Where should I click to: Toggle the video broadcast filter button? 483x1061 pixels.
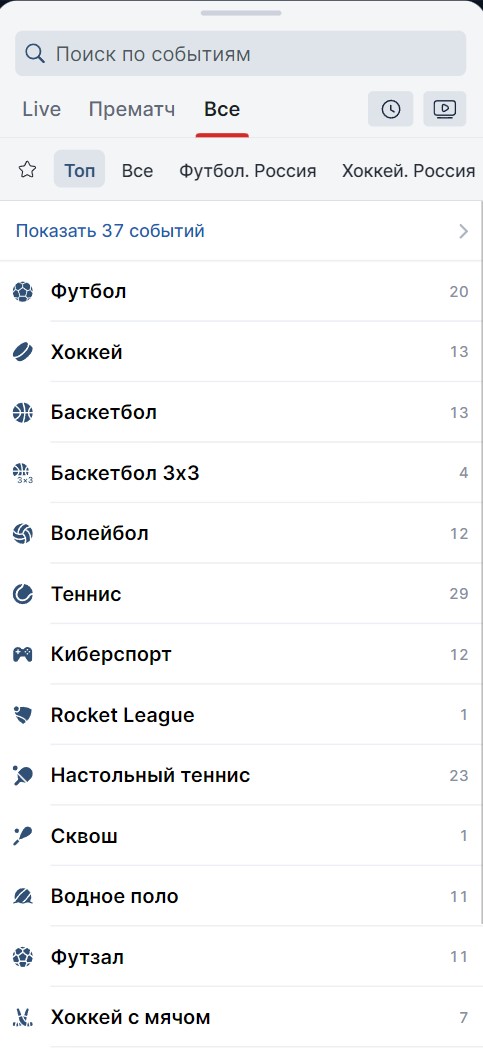(444, 109)
